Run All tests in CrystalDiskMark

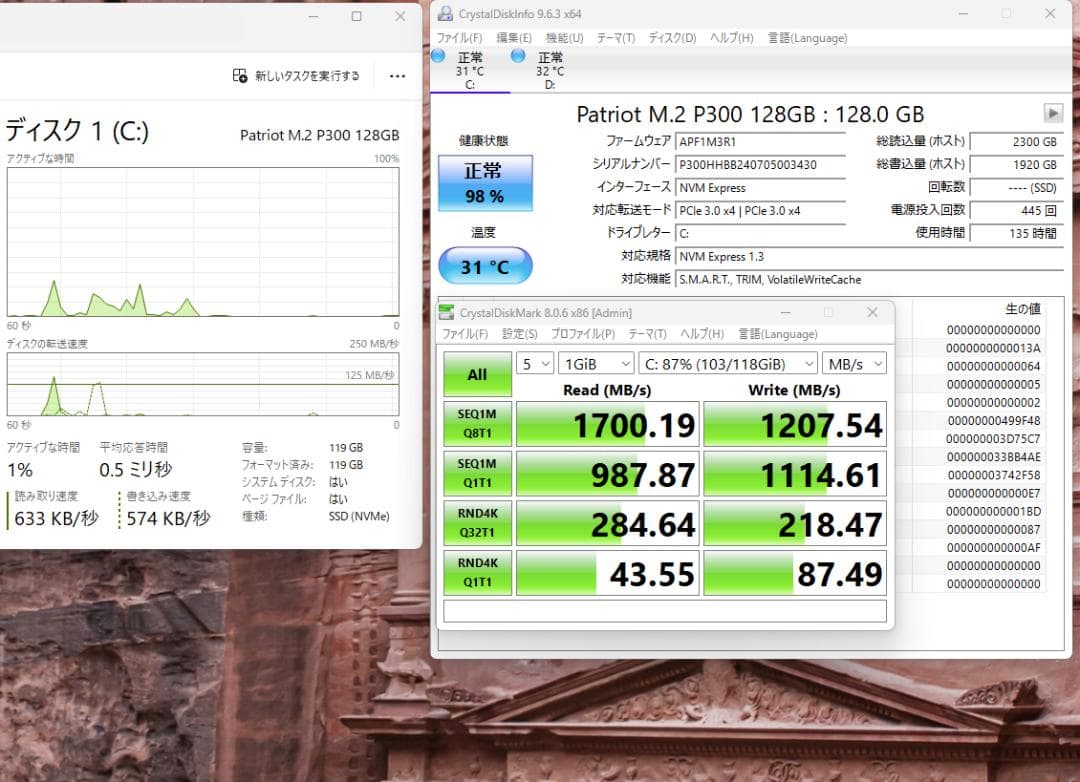(x=477, y=373)
